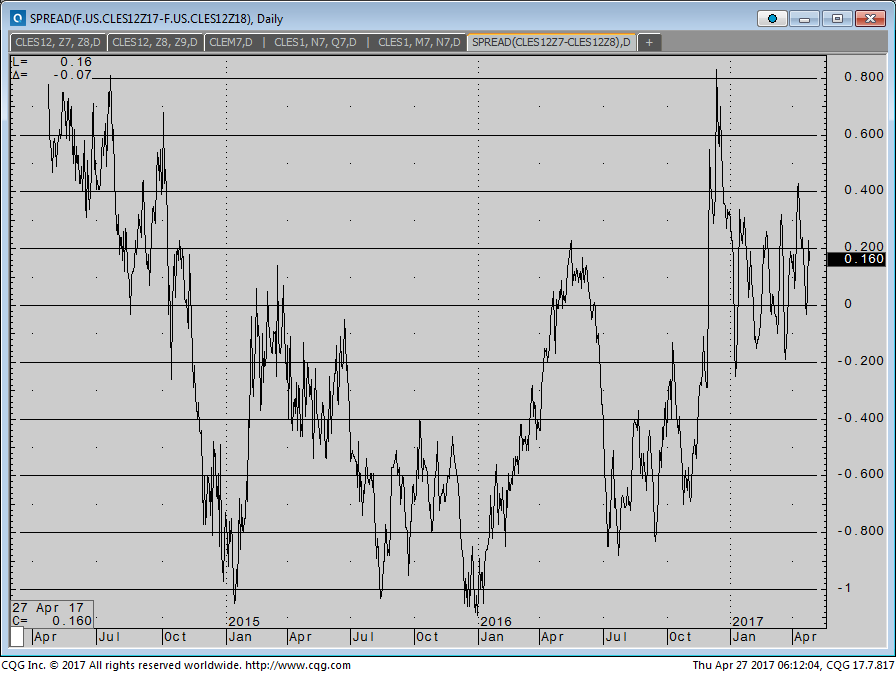Select the CLES1, M7, N7,D tab
This screenshot has height=673, width=896.
tap(419, 42)
